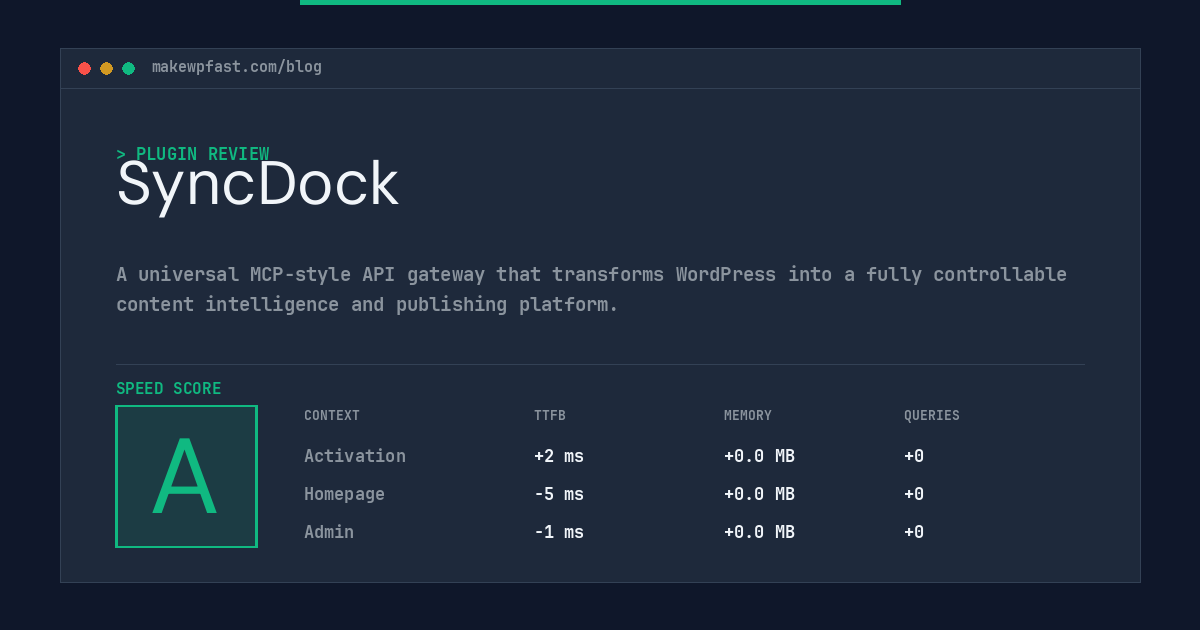Screen dimensions: 1200x630
Task: Click Activation queries value +0
Action: (x=914, y=456)
